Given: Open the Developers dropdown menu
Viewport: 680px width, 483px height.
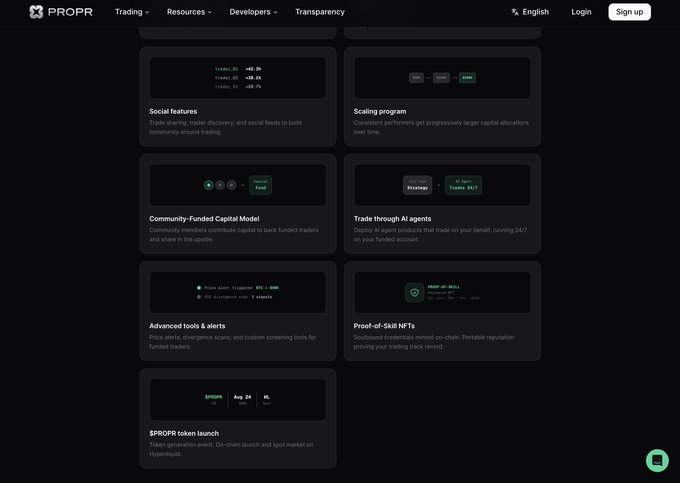Looking at the screenshot, I should [x=253, y=12].
